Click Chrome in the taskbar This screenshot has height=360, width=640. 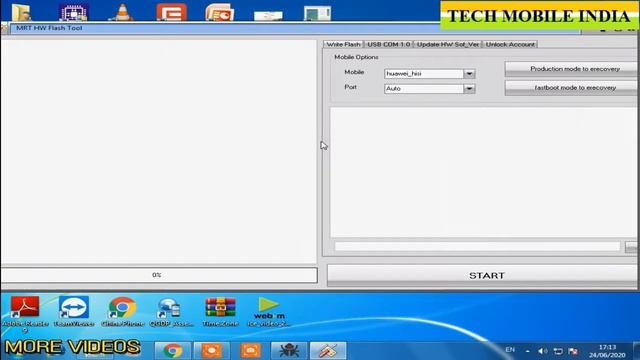(x=173, y=351)
